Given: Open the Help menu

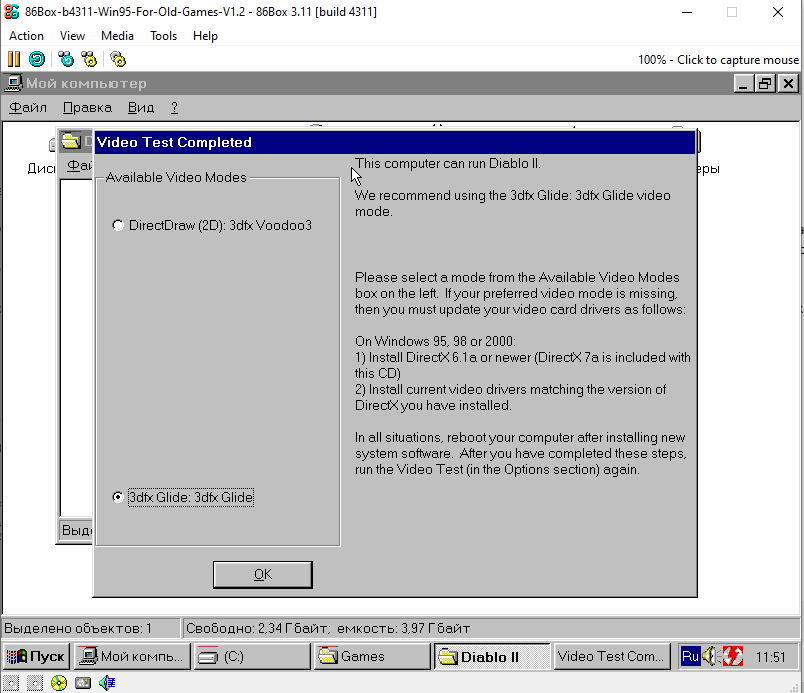Looking at the screenshot, I should click(x=205, y=36).
